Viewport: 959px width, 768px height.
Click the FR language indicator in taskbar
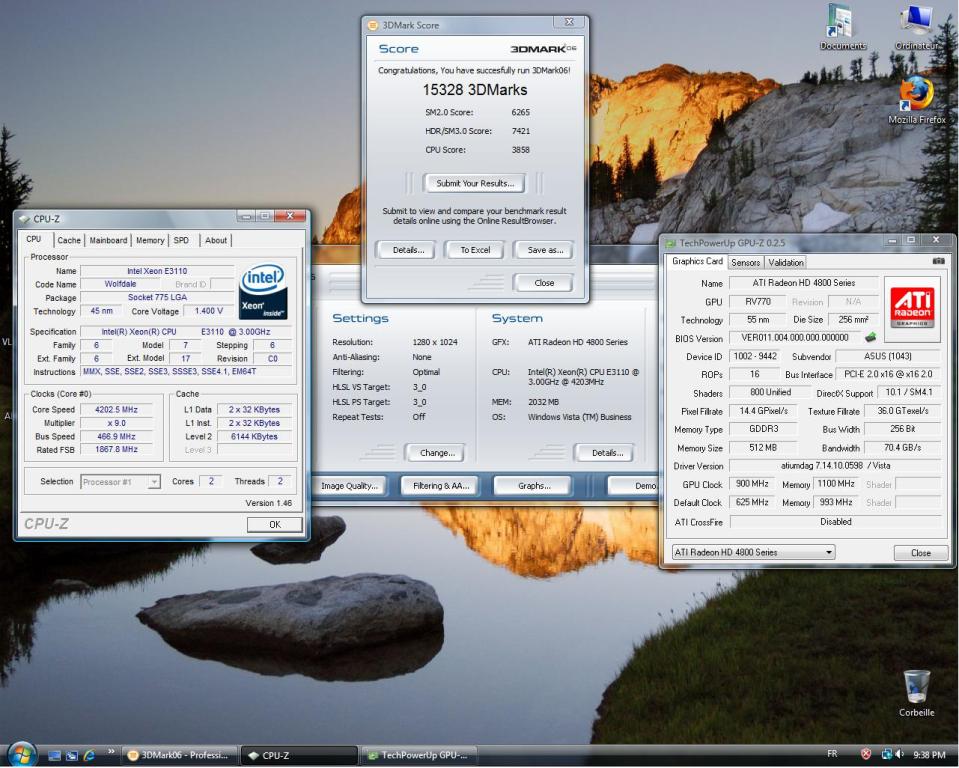pos(832,754)
